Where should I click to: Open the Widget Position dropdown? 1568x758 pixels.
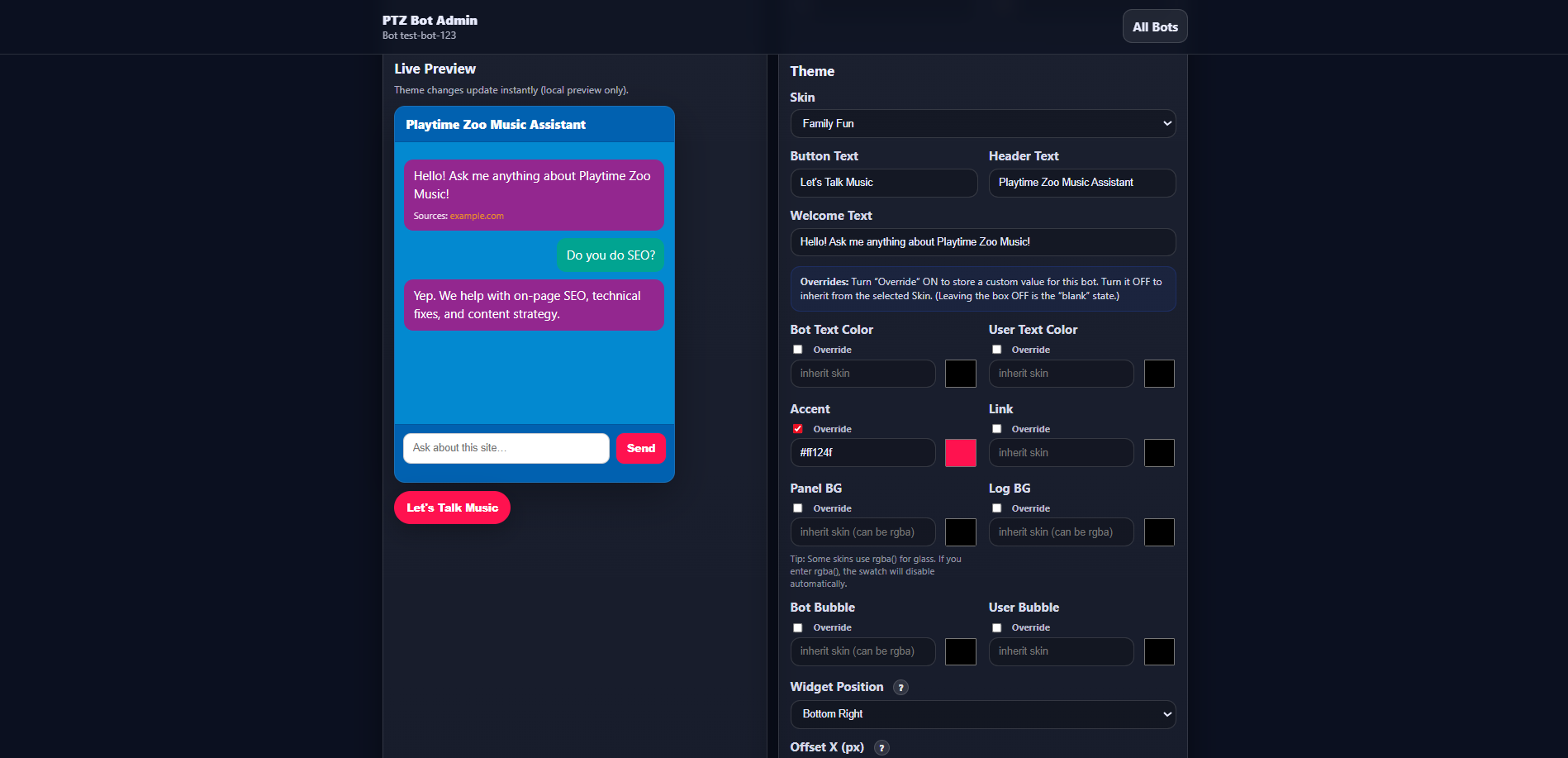[982, 714]
